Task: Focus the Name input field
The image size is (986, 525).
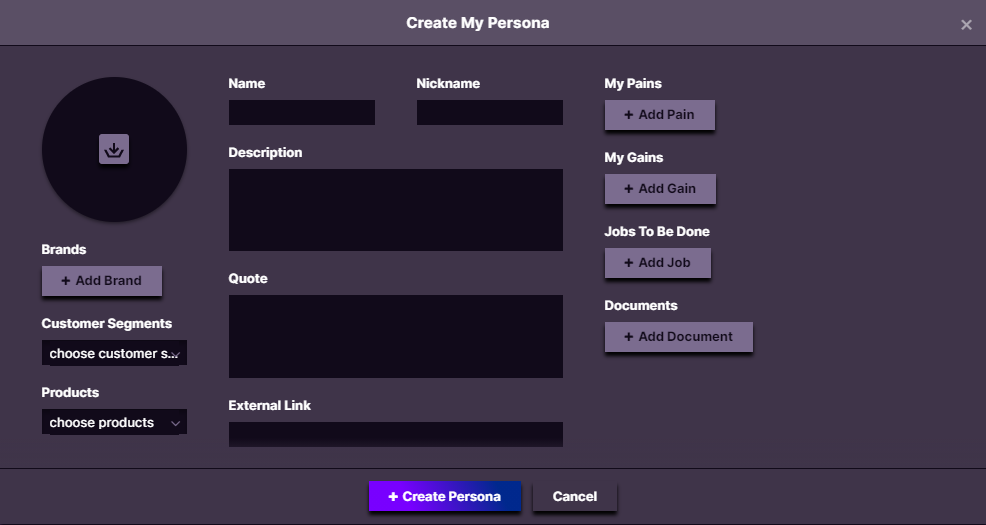Action: pyautogui.click(x=302, y=113)
